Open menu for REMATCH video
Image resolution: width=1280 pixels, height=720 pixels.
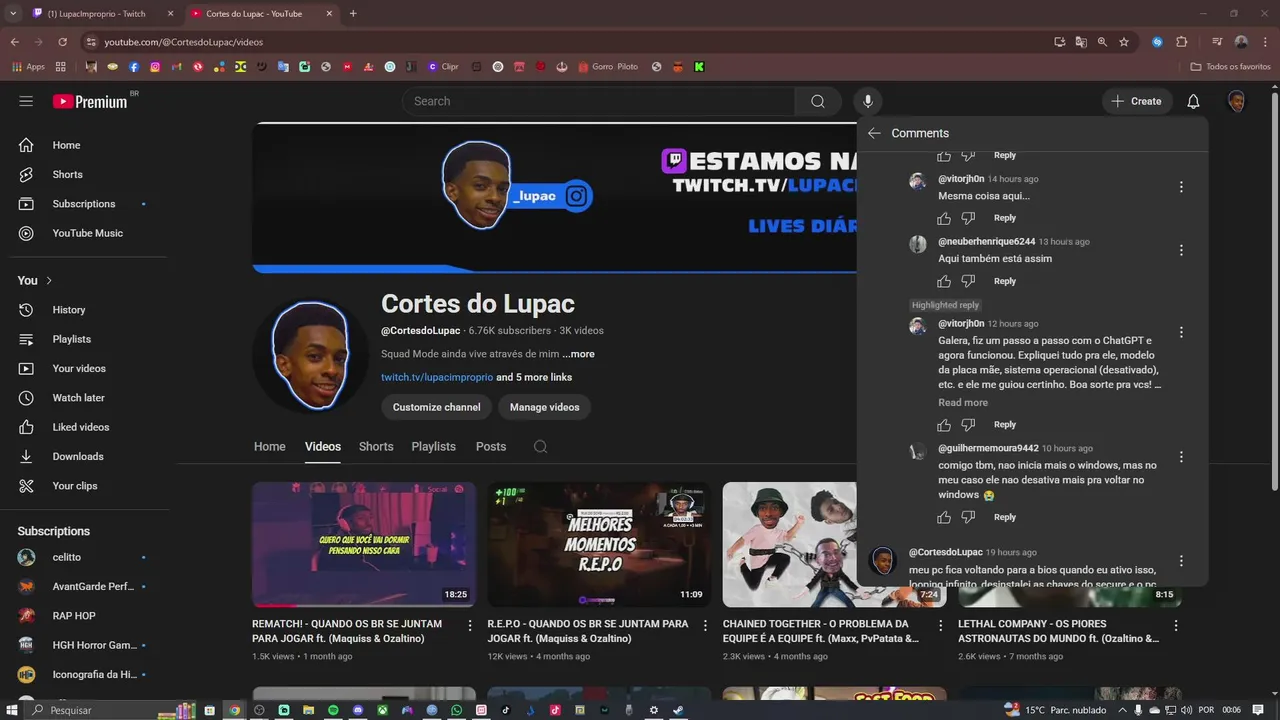point(470,625)
